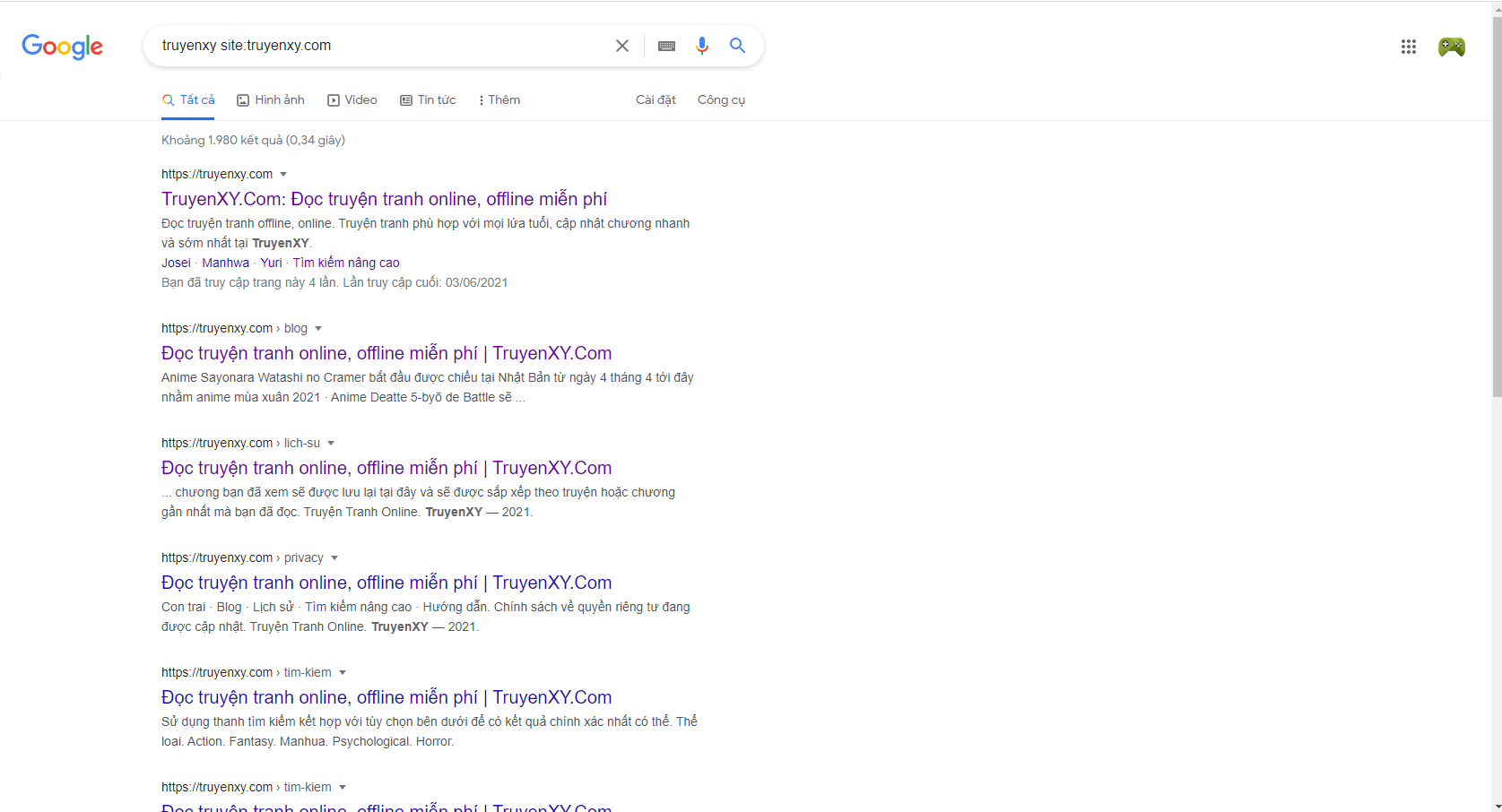Start voice search with microphone icon
Viewport: 1502px width, 812px height.
(702, 46)
